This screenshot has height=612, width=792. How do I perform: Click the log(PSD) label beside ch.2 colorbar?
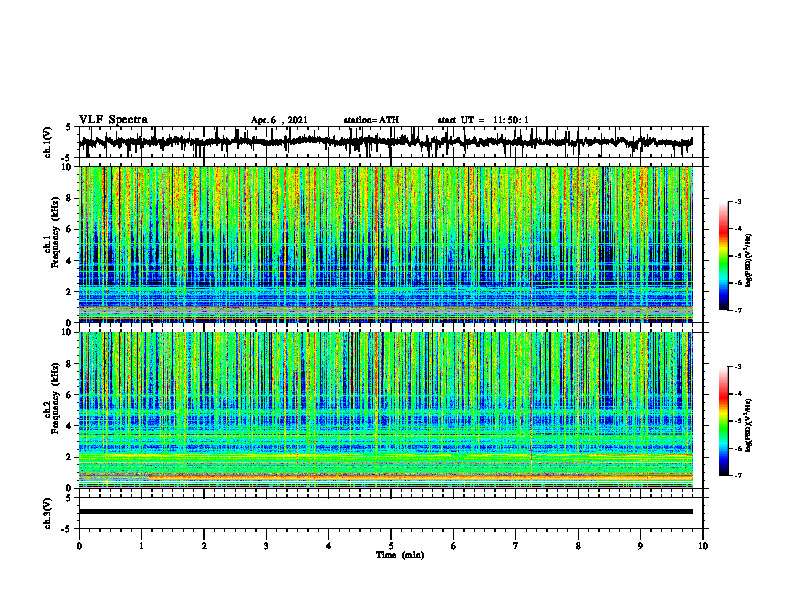click(749, 425)
